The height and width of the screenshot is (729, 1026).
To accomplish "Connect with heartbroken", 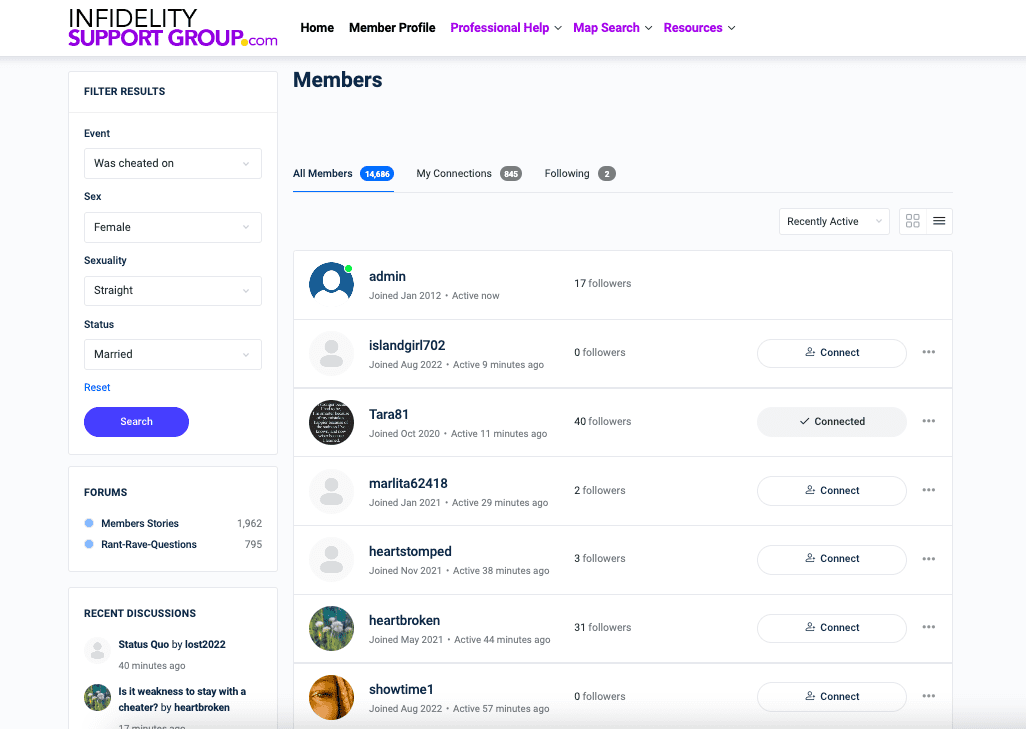I will [832, 628].
